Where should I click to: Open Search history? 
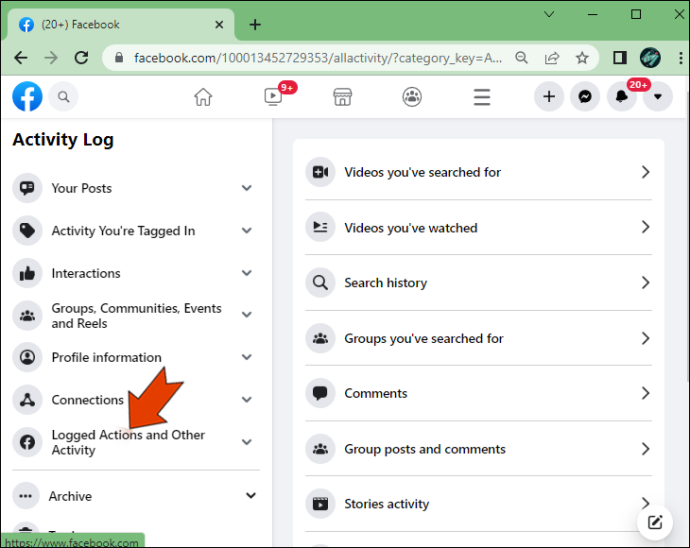tap(478, 283)
